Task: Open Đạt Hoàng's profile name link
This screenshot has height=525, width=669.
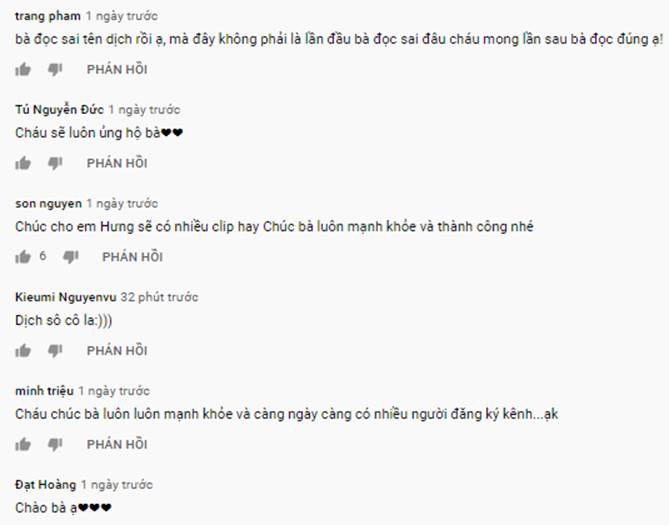Action: point(46,484)
